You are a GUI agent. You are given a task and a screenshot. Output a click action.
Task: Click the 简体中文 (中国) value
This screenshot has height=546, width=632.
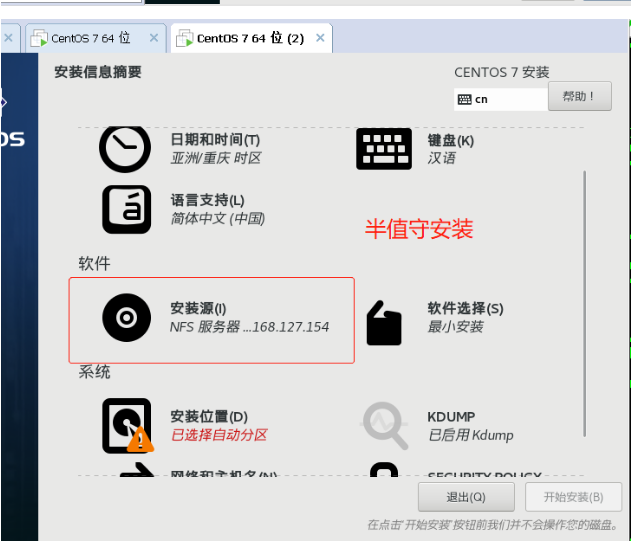[x=218, y=218]
